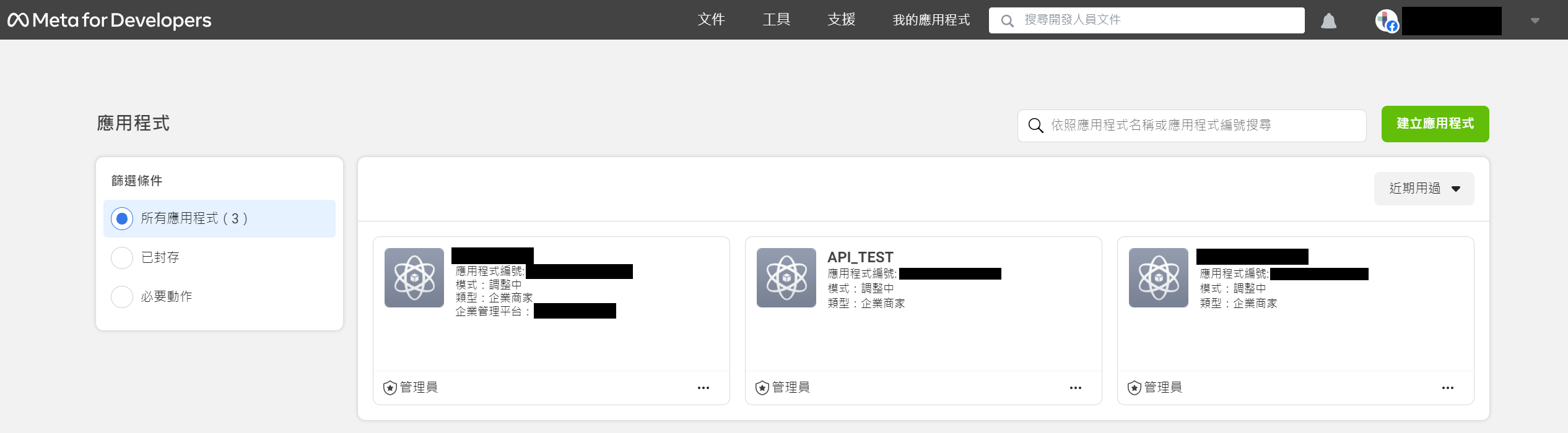Click the green 建立應用程式 button
This screenshot has width=1568, height=433.
(1435, 124)
